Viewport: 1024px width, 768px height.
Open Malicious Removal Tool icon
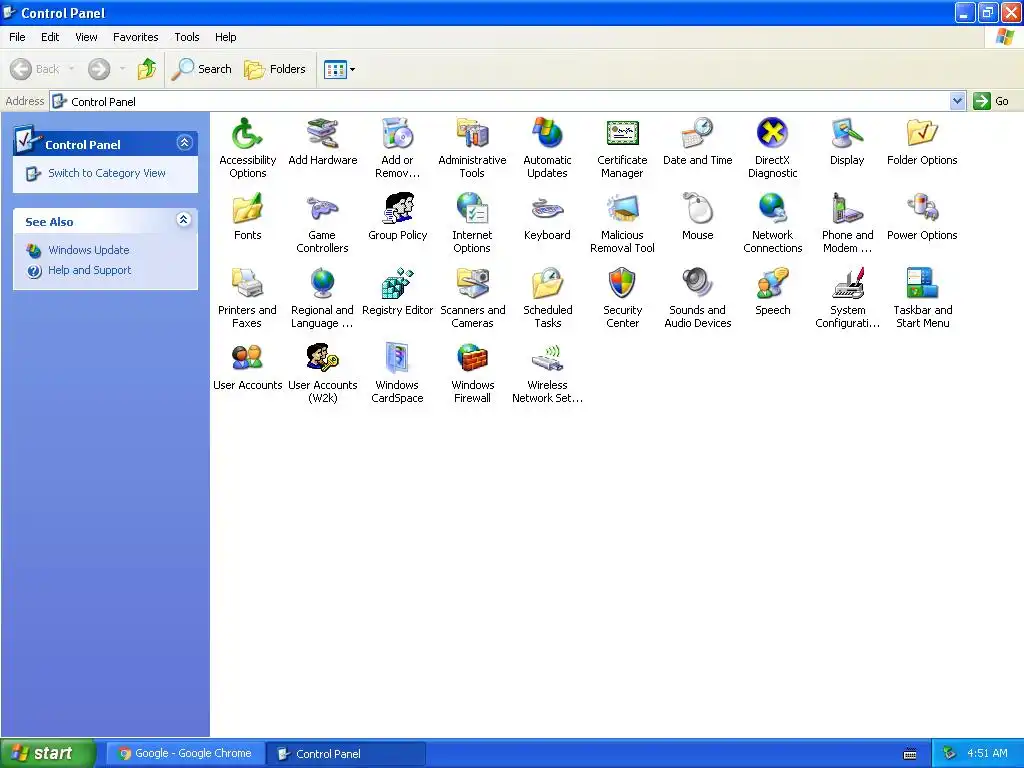tap(622, 208)
